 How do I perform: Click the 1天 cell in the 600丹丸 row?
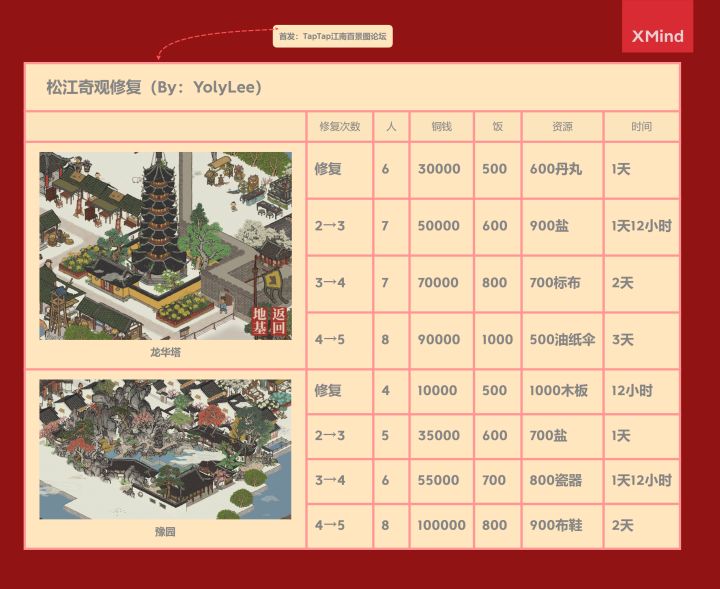coord(641,169)
